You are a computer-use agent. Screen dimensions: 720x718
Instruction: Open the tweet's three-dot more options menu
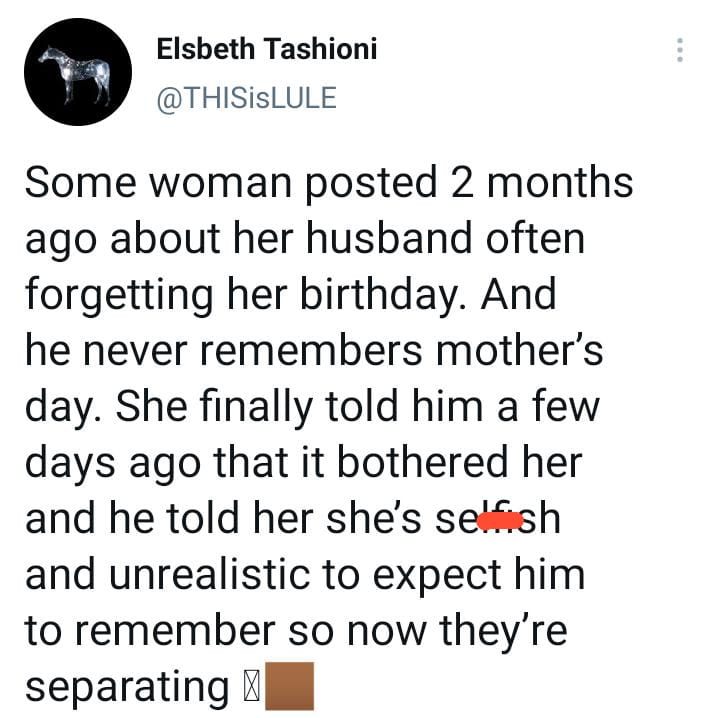[x=680, y=50]
